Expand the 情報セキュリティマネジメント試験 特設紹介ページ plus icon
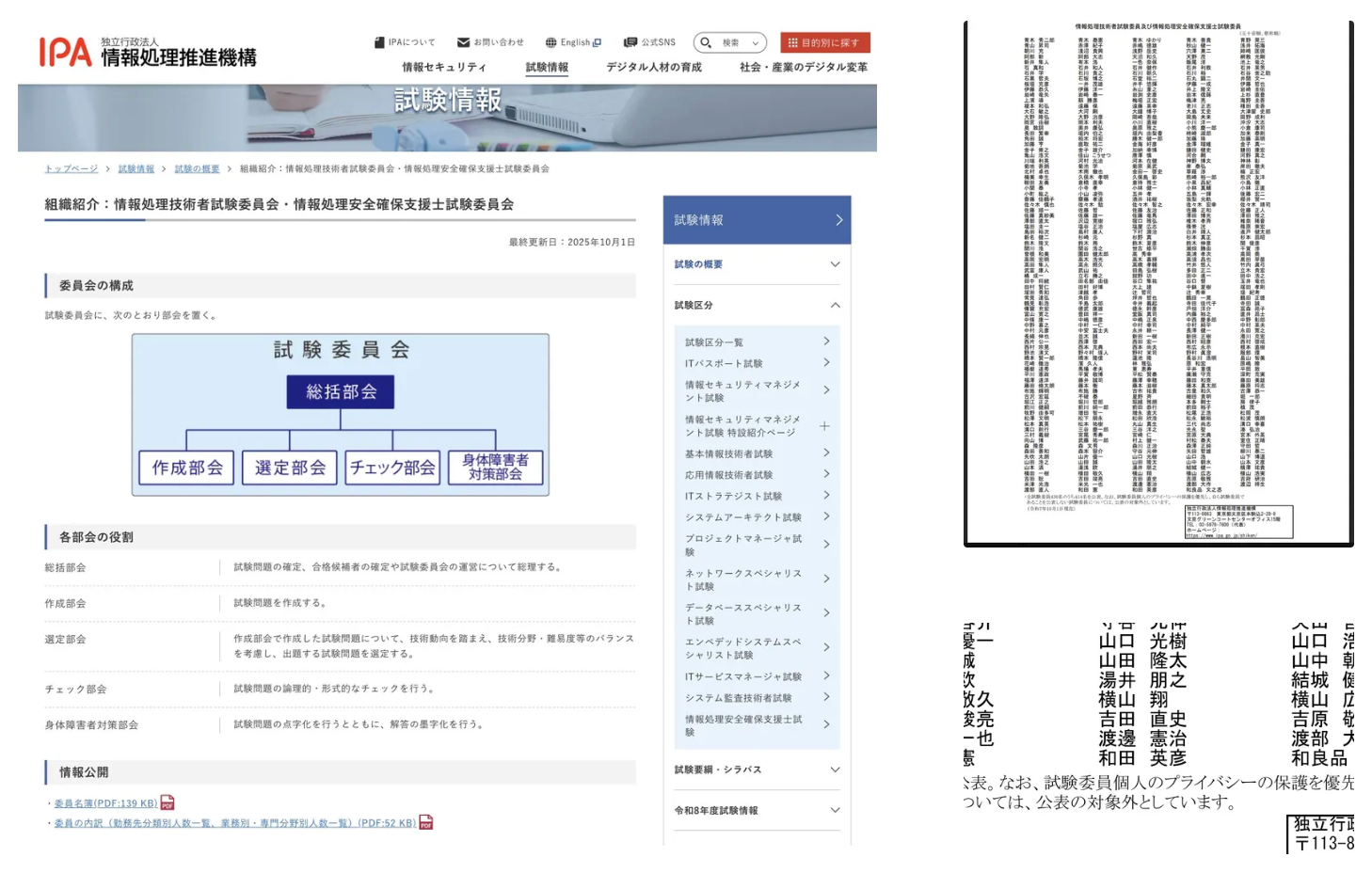Viewport: 1372px width, 873px height. point(824,426)
